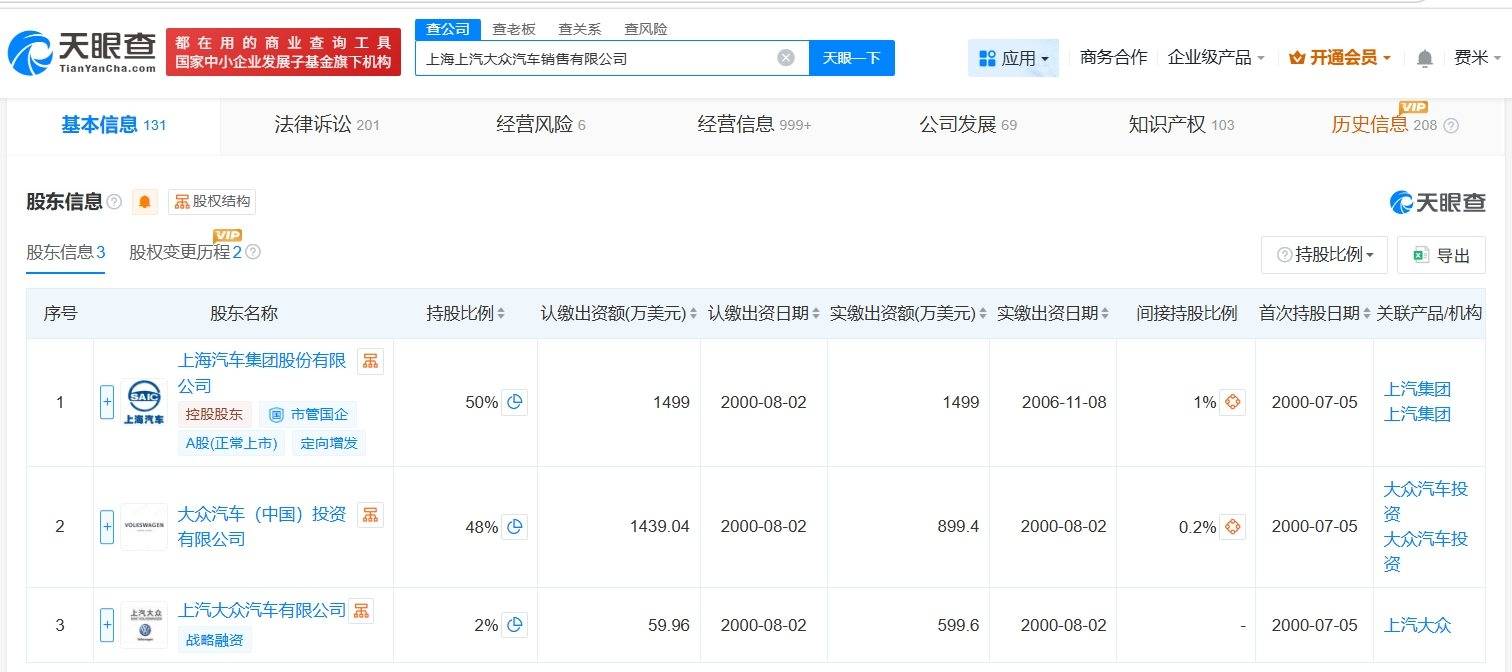1512x672 pixels.
Task: Click the SAIC 上海汽车 logo
Action: [x=144, y=402]
